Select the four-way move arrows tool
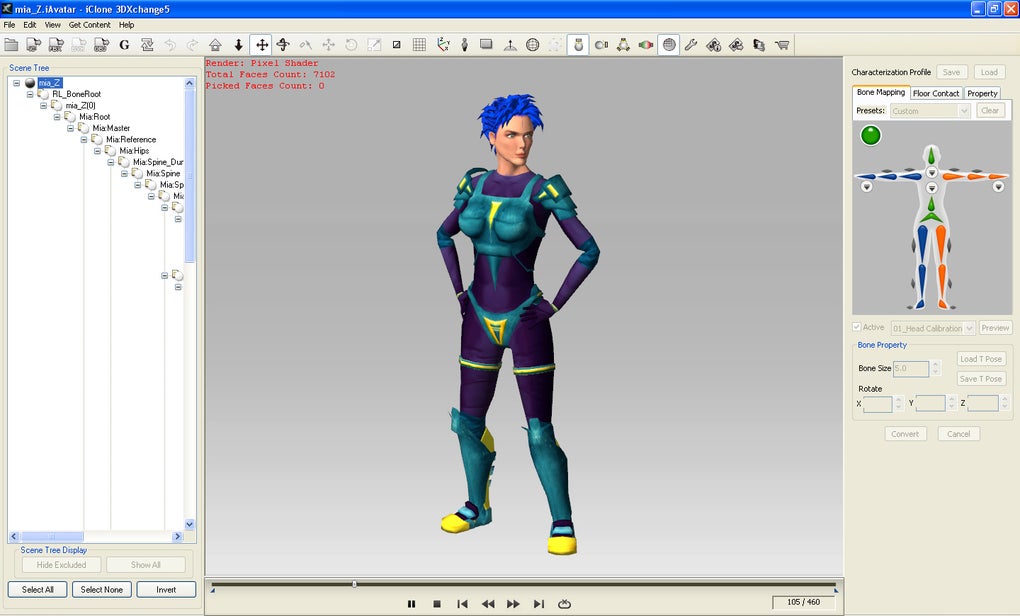Screen dimensions: 1020x616 point(262,45)
